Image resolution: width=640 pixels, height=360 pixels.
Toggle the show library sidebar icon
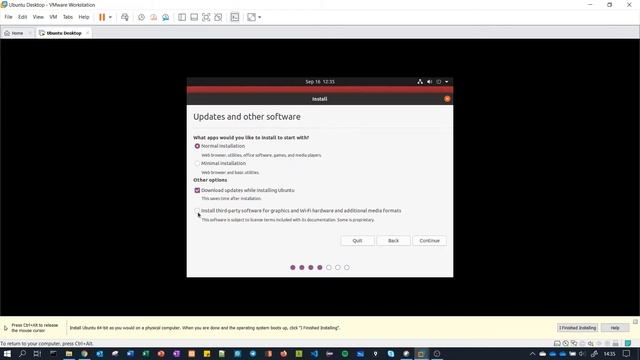click(x=182, y=17)
